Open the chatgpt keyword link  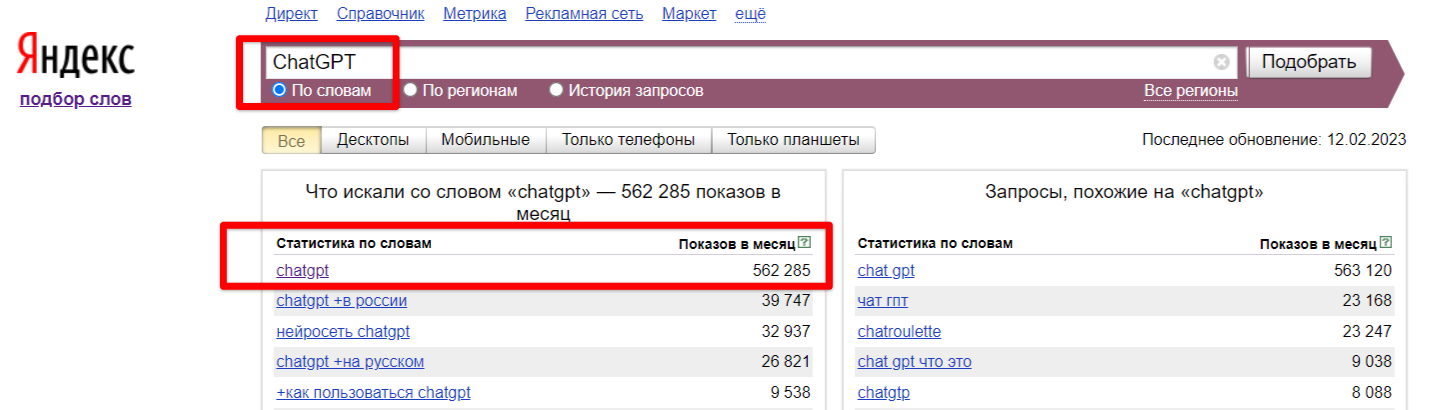302,270
